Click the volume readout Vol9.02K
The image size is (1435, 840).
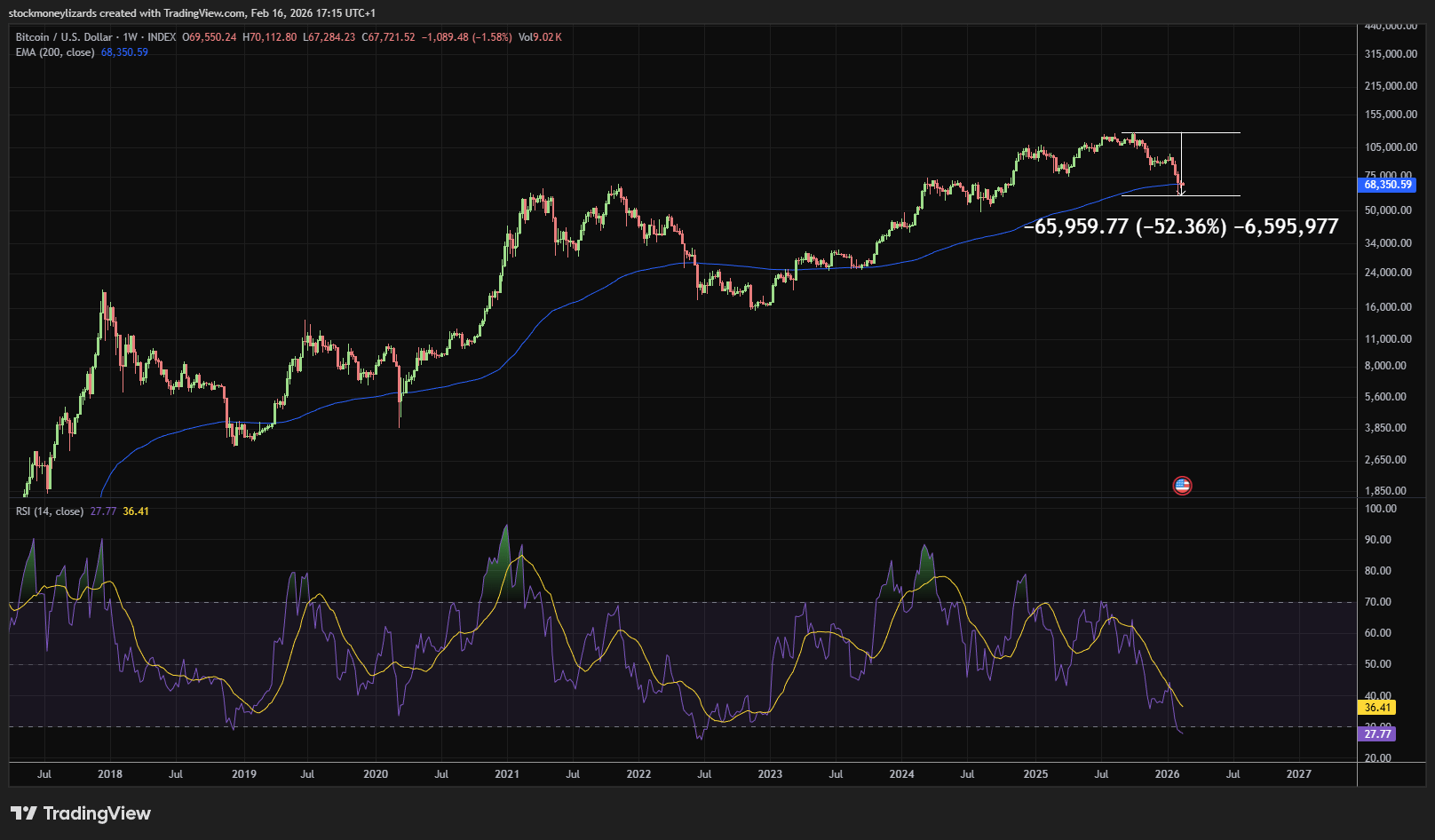point(540,37)
